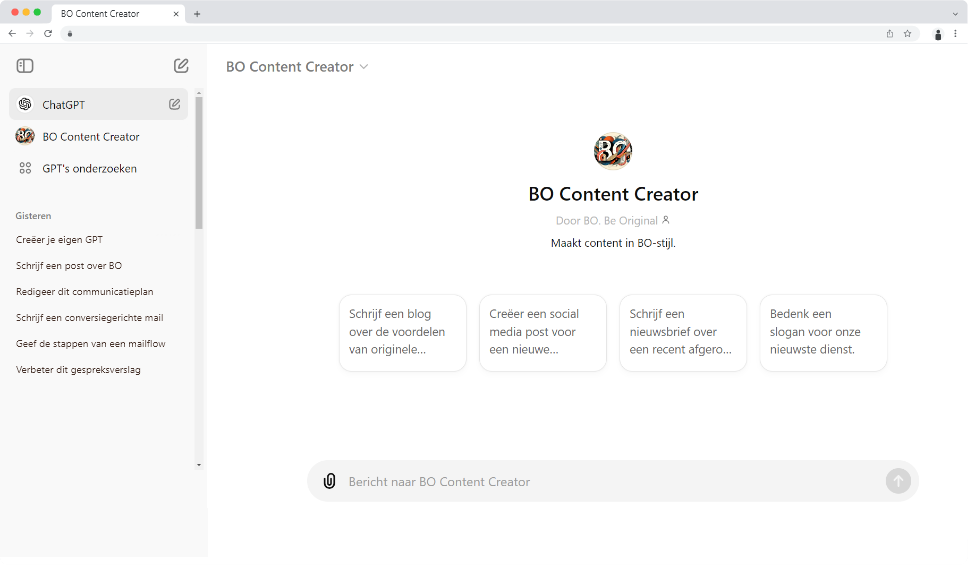Viewport: 968px width, 565px height.
Task: Open the chat Schrijf een post over BO
Action: pos(69,266)
